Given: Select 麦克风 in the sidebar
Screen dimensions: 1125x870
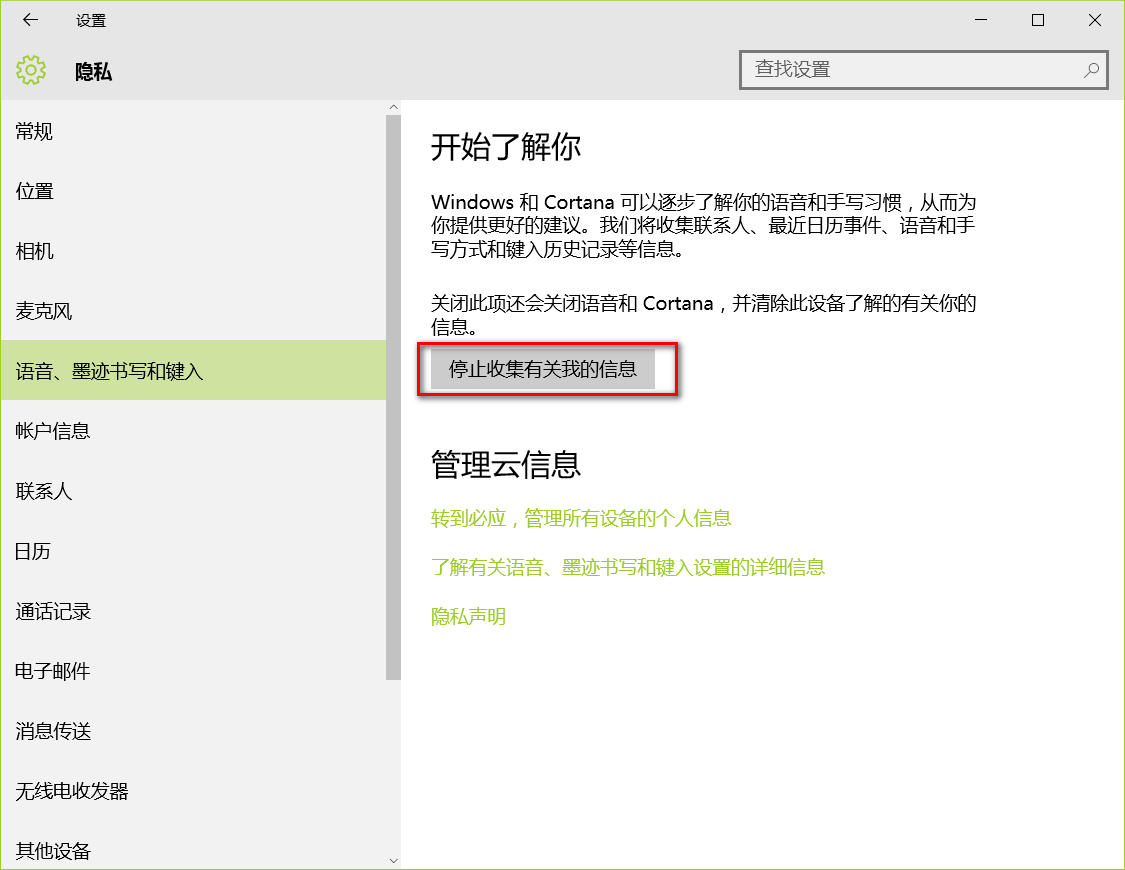Looking at the screenshot, I should (193, 311).
